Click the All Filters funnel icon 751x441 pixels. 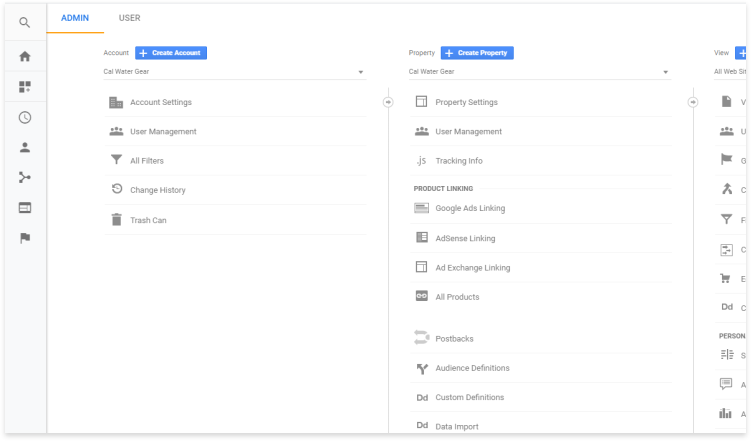(116, 159)
